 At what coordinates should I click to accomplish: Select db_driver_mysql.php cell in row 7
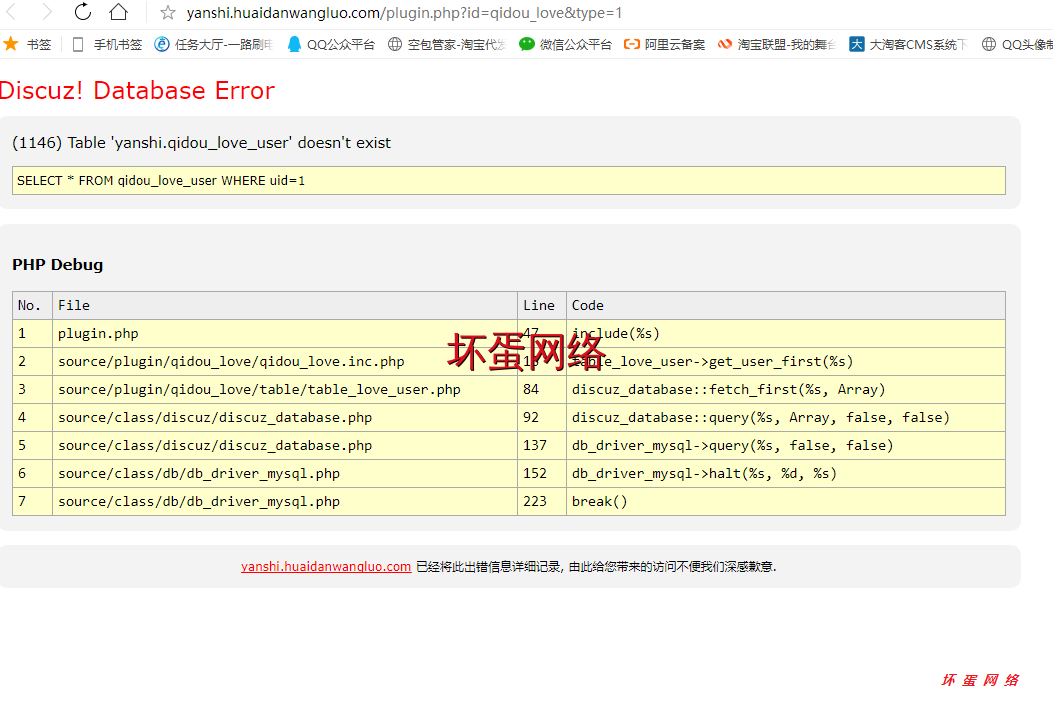tap(285, 502)
